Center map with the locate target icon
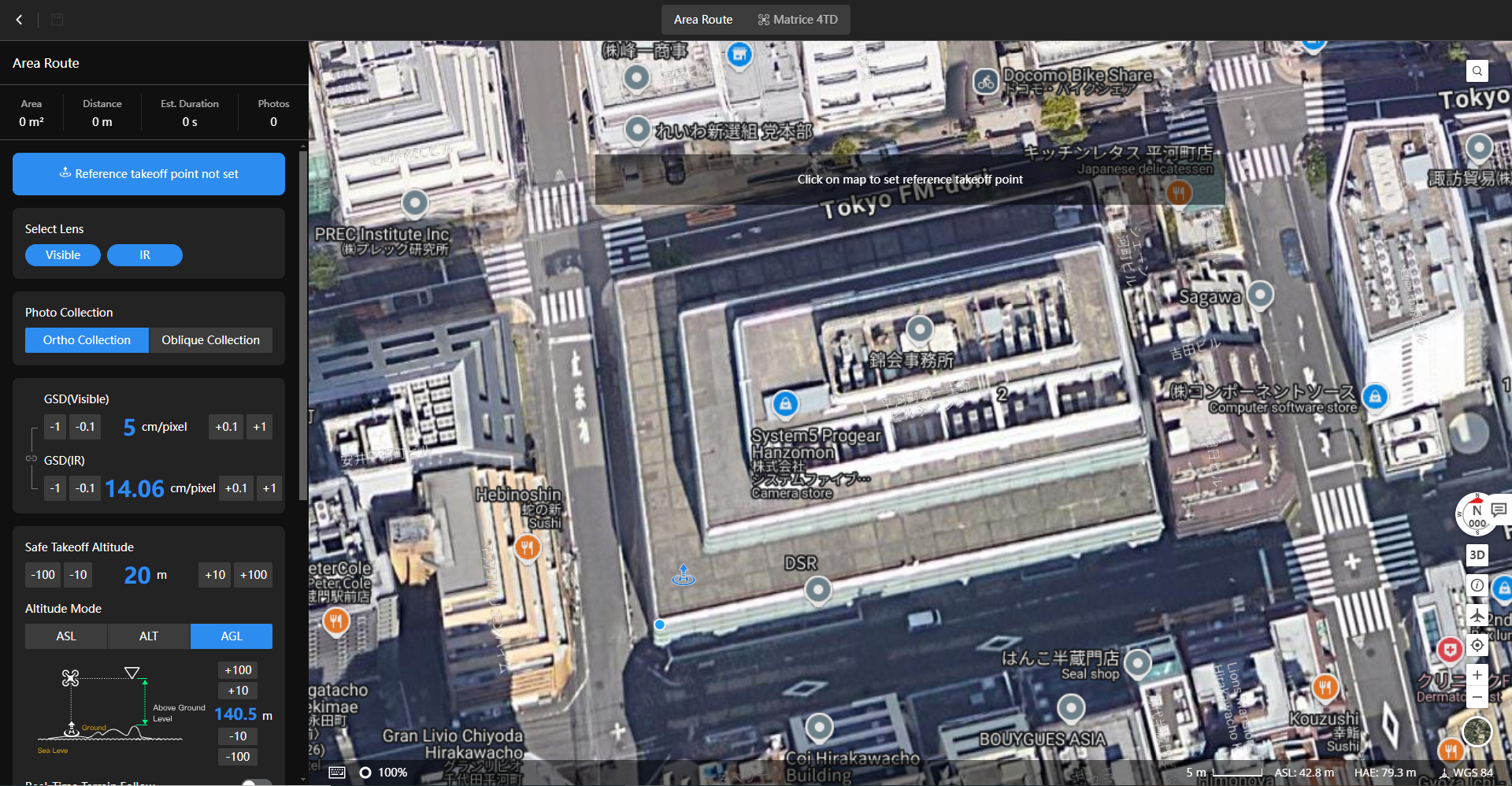 [x=1477, y=645]
